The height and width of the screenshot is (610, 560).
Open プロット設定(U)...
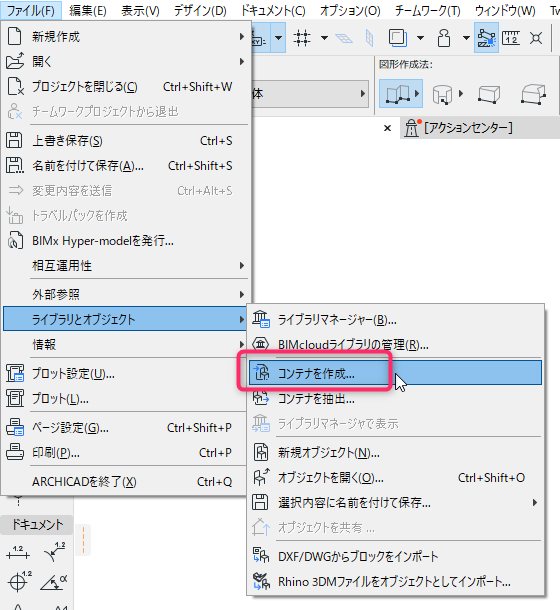click(126, 374)
